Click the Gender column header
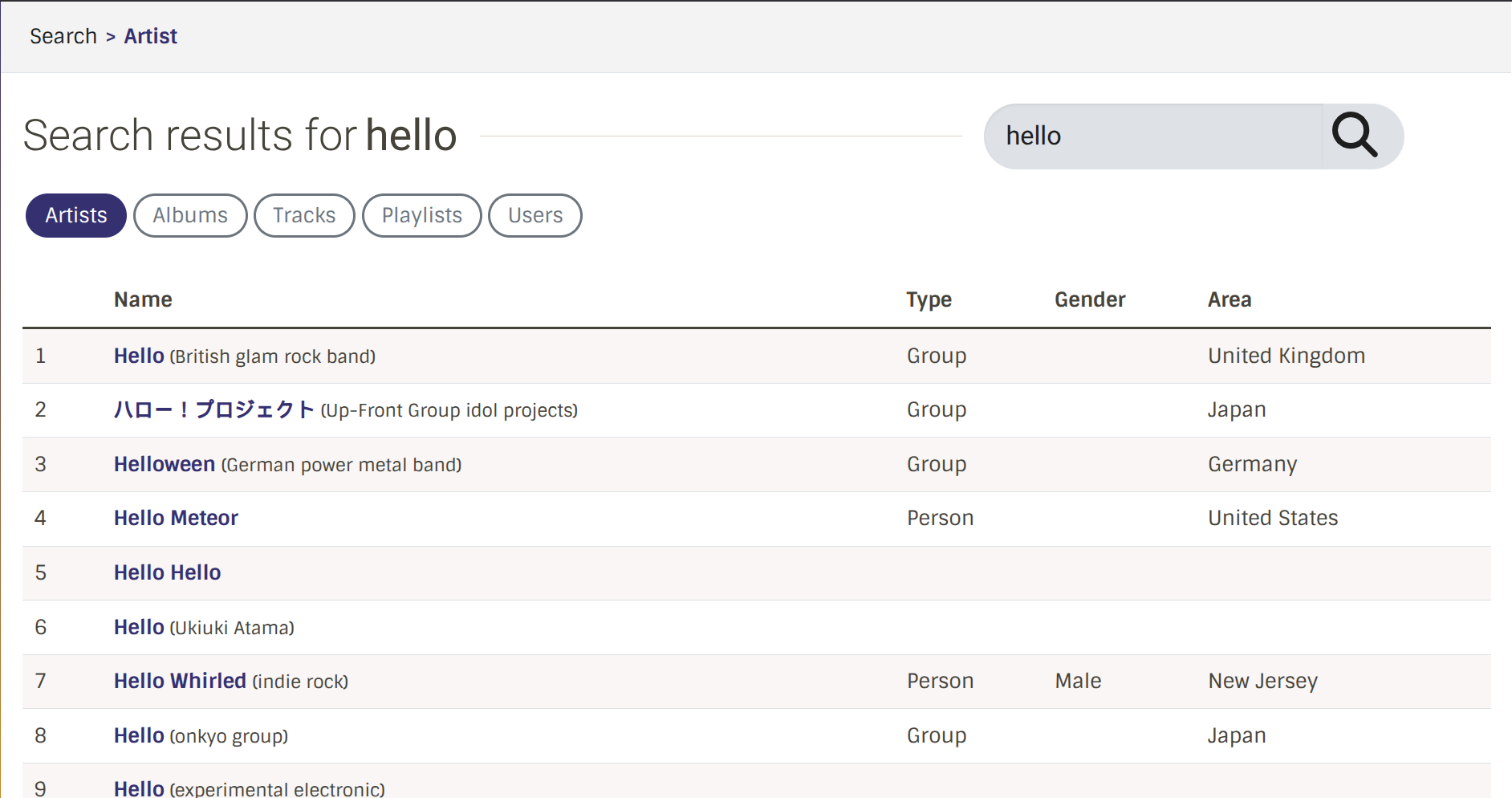 pos(1090,299)
